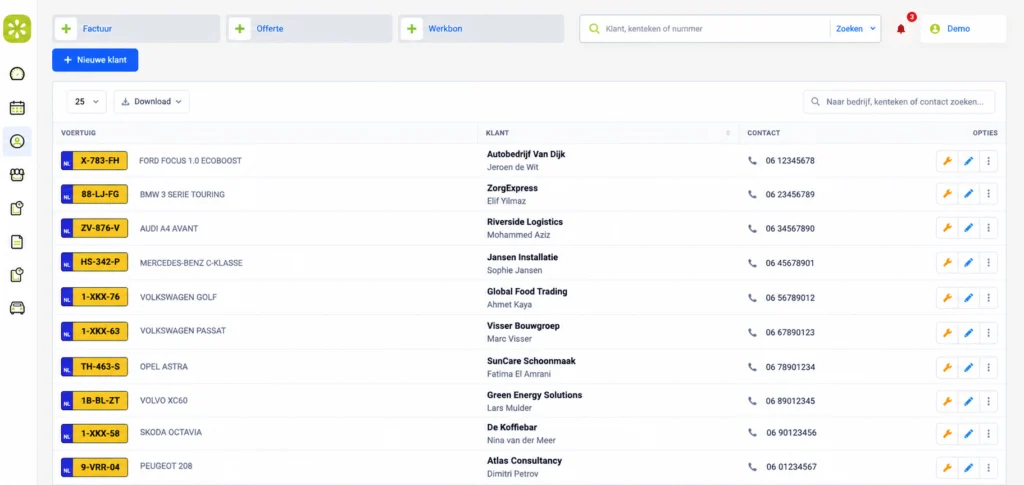Click phone icon for Riverside Logistics
Image resolution: width=1024 pixels, height=485 pixels.
click(752, 228)
